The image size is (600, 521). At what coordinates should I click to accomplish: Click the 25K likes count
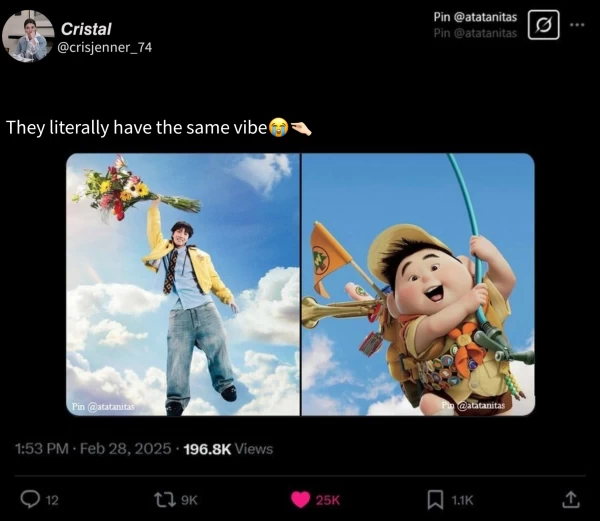pos(328,500)
